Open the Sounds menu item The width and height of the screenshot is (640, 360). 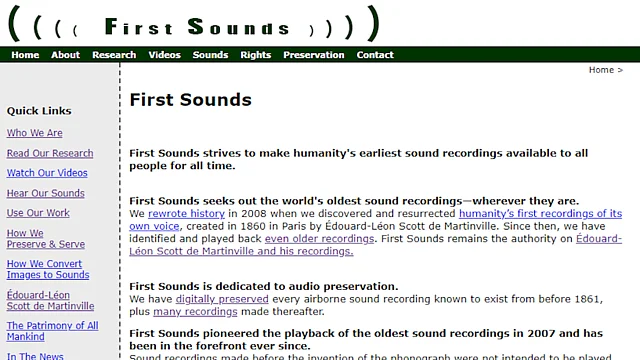(210, 55)
